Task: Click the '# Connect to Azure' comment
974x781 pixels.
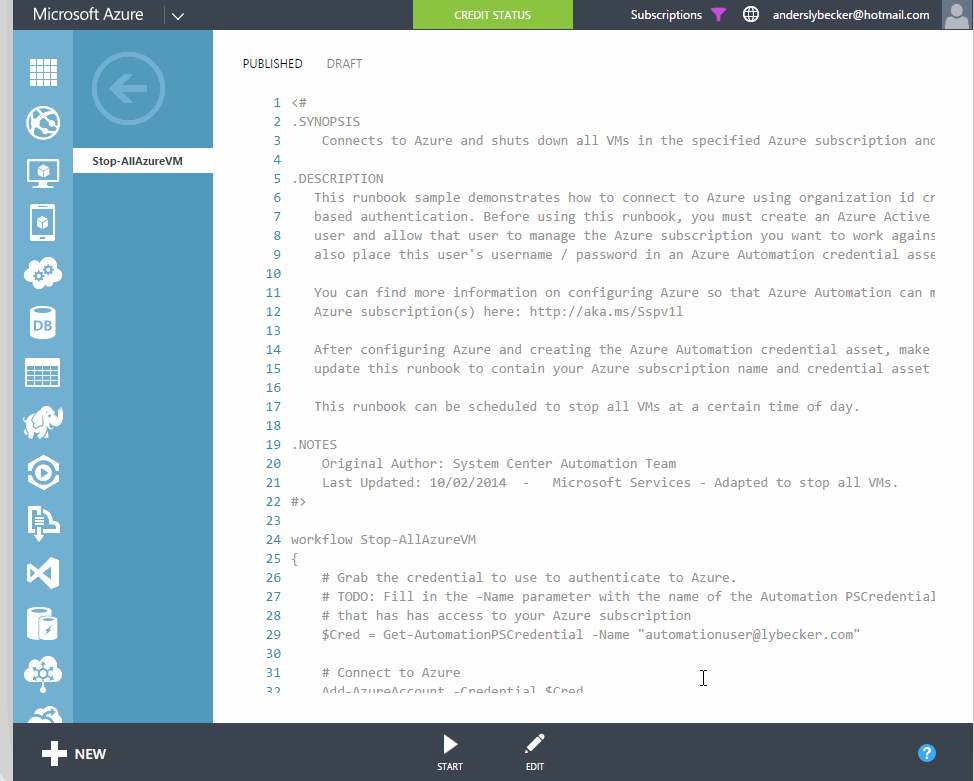Action: click(391, 673)
